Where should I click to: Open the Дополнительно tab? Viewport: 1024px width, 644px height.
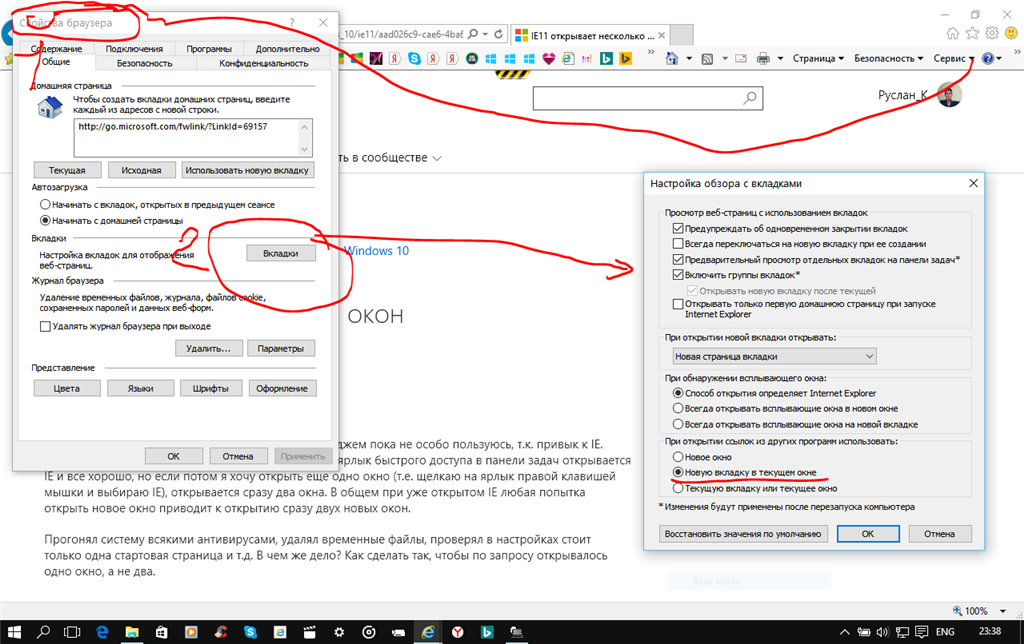(x=287, y=49)
